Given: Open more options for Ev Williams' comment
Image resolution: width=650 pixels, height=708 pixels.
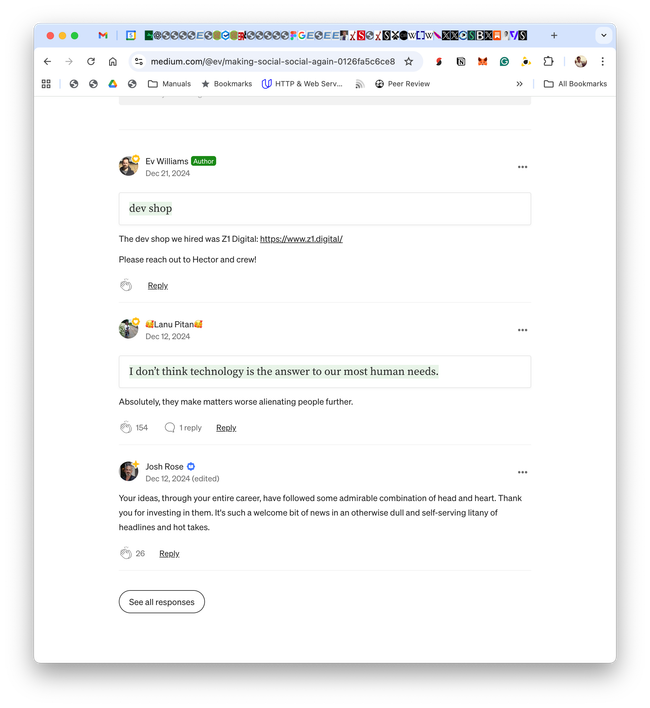Looking at the screenshot, I should pyautogui.click(x=522, y=167).
